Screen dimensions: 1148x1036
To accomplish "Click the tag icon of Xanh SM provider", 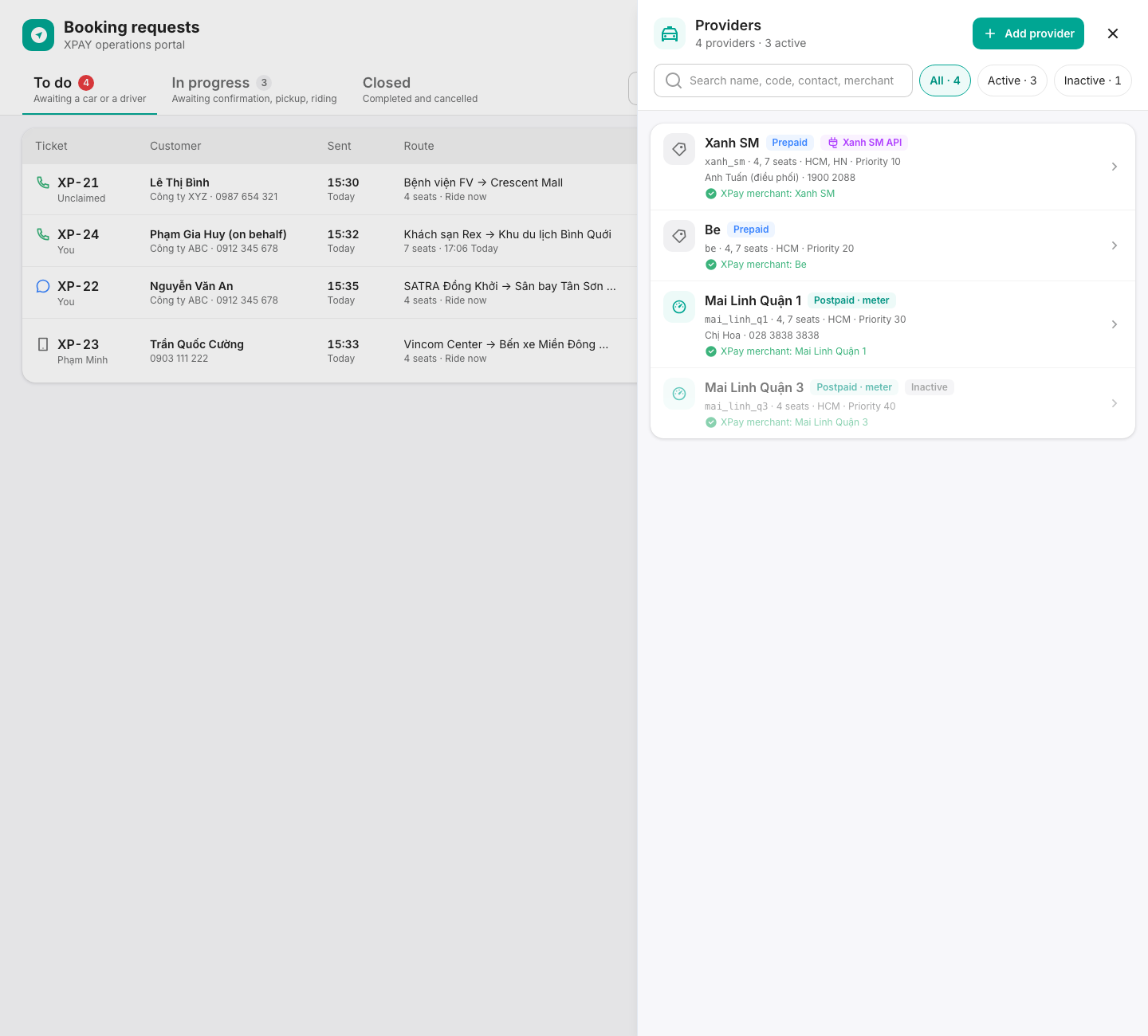I will 679,149.
